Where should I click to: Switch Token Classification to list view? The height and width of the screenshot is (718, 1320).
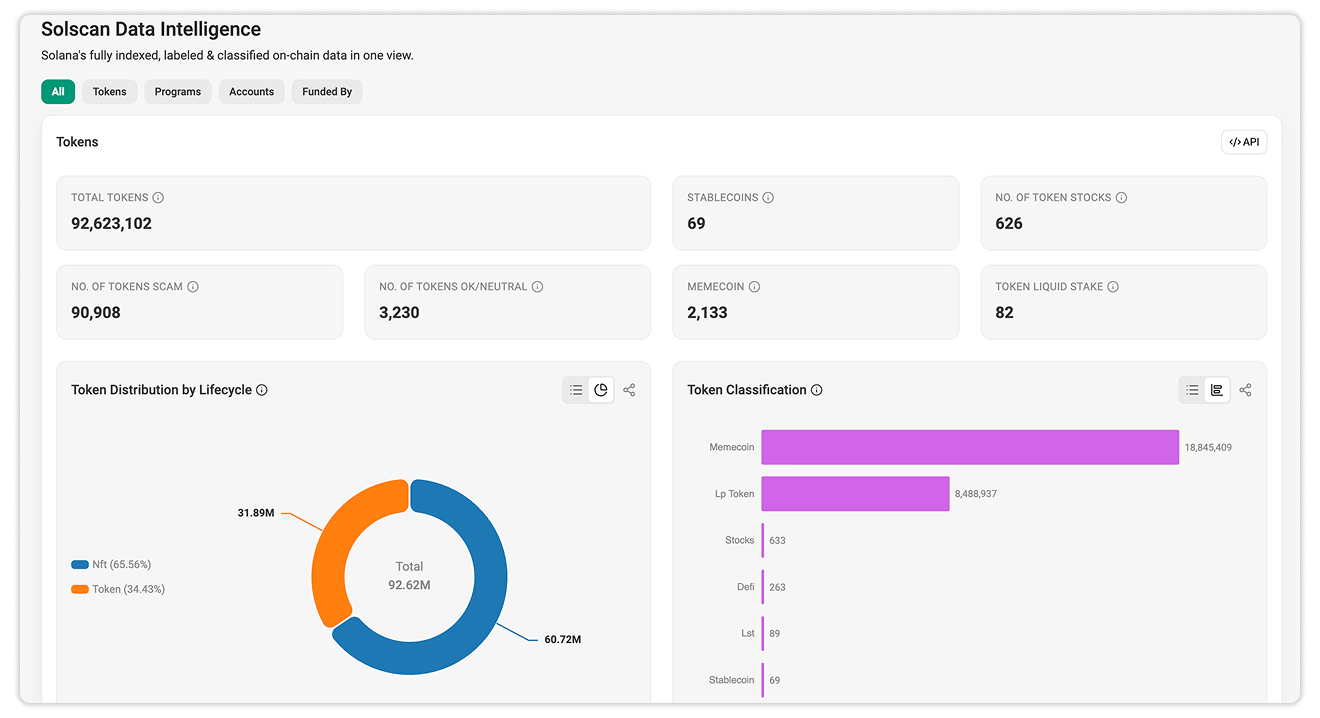click(1192, 390)
